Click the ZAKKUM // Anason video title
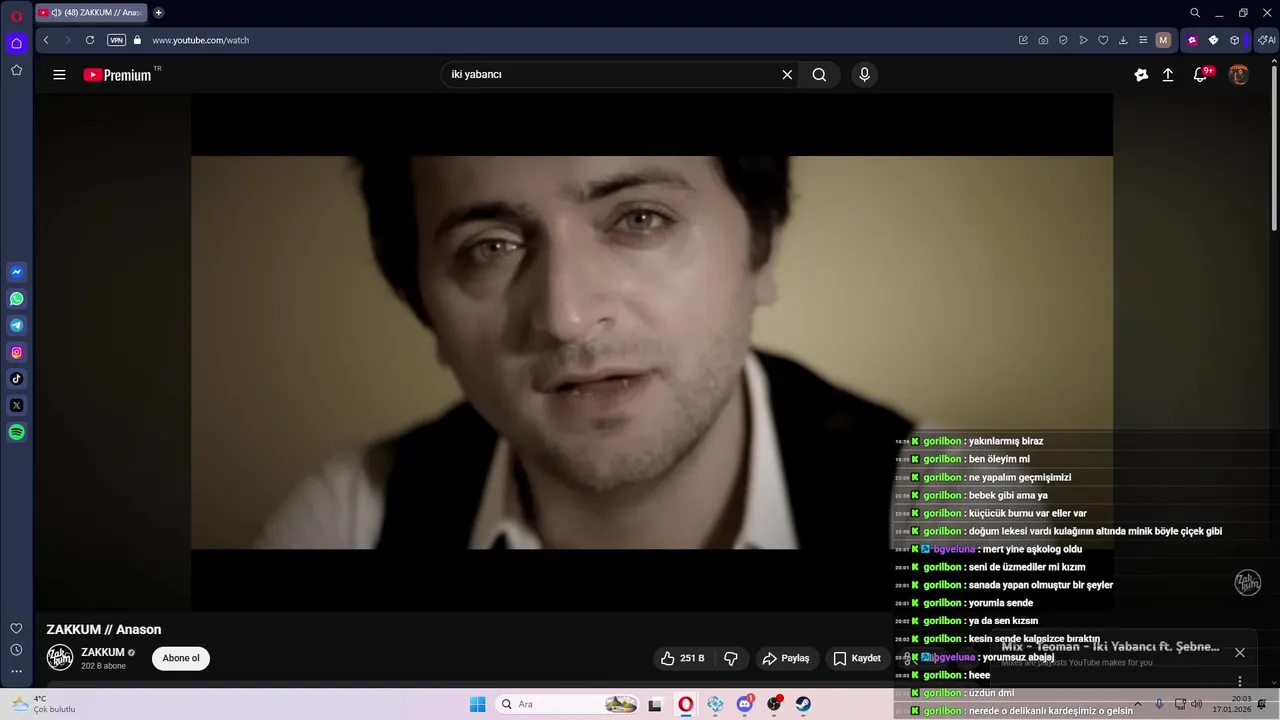Viewport: 1280px width, 720px height. click(x=104, y=629)
